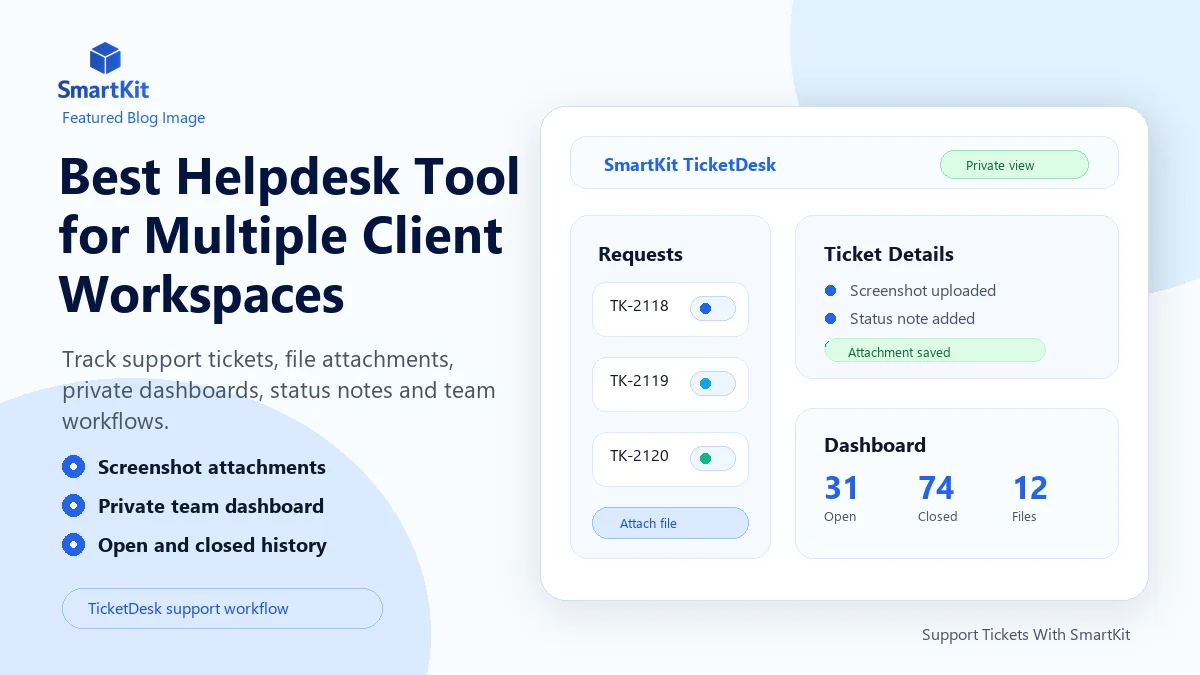Click the Open and closed history text

pyautogui.click(x=212, y=545)
